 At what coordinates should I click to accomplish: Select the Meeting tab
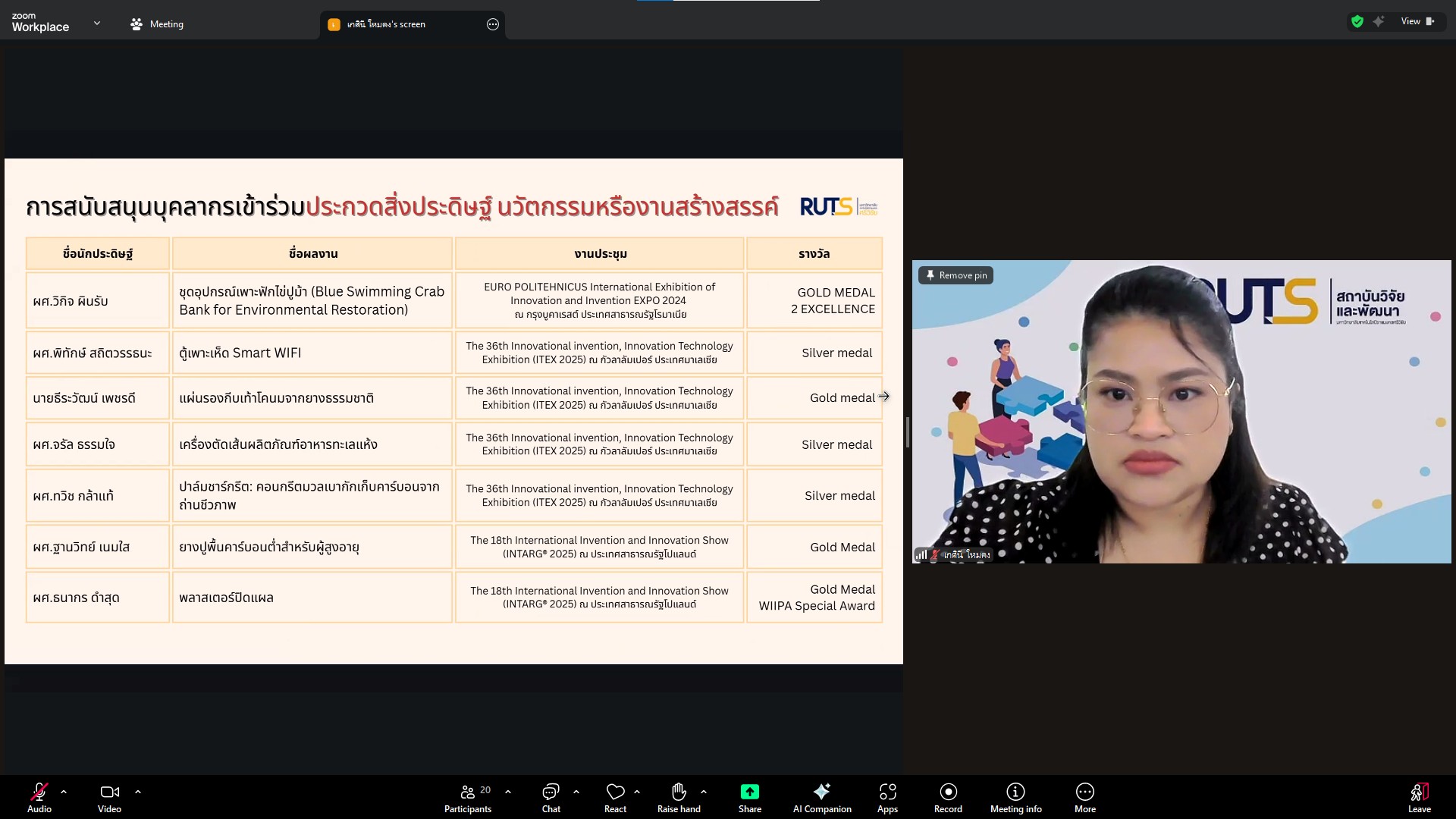[157, 24]
